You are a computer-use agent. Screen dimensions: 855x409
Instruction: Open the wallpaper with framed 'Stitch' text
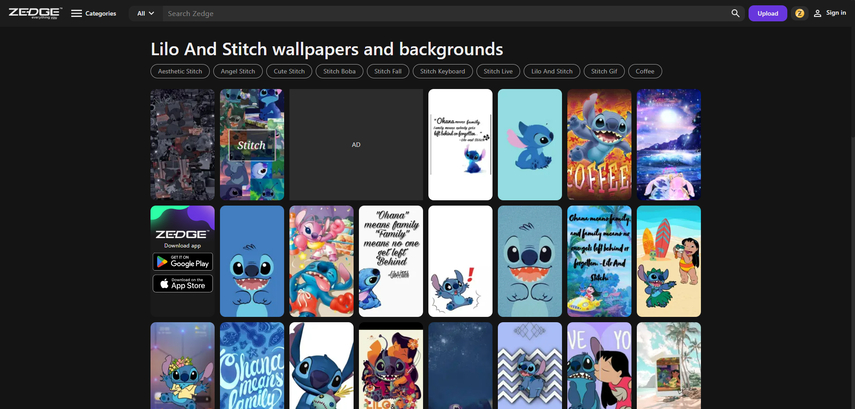(252, 145)
